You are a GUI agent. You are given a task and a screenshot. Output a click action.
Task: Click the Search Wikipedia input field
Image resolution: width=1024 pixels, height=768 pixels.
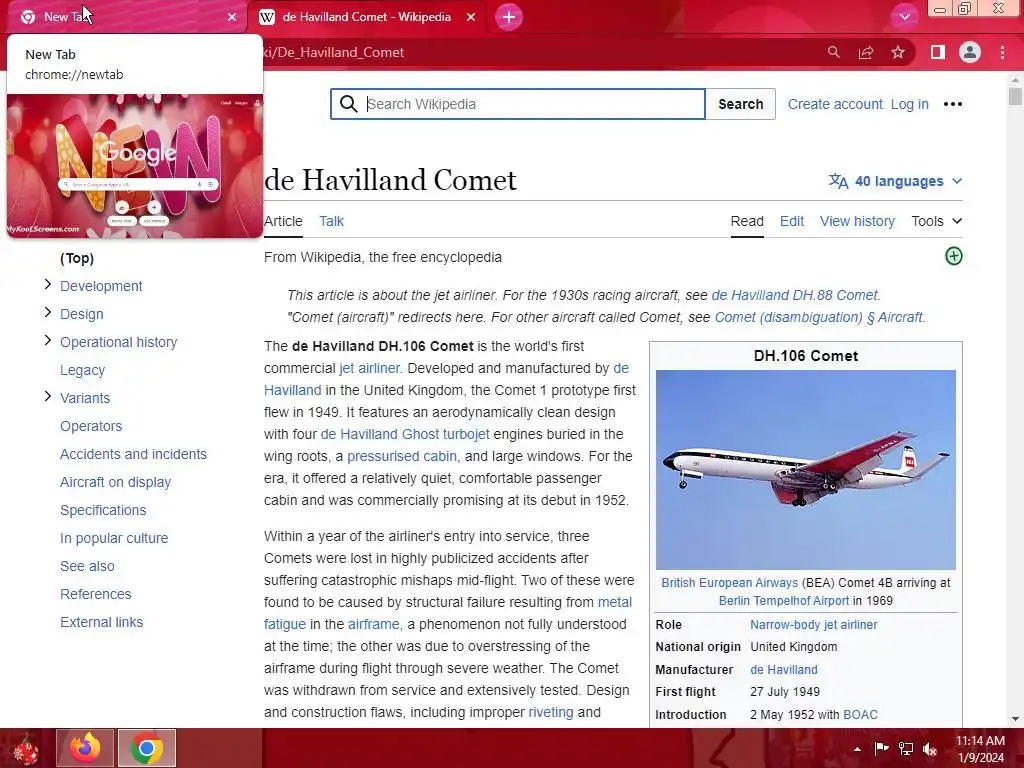pos(518,104)
